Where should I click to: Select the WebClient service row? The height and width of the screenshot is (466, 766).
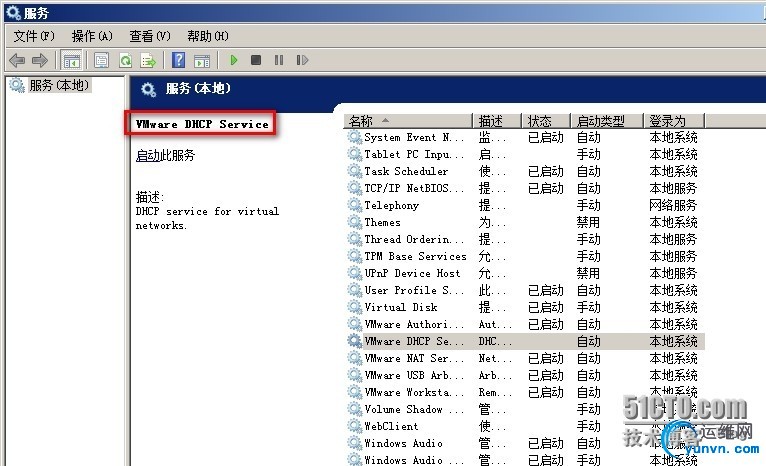(524, 426)
